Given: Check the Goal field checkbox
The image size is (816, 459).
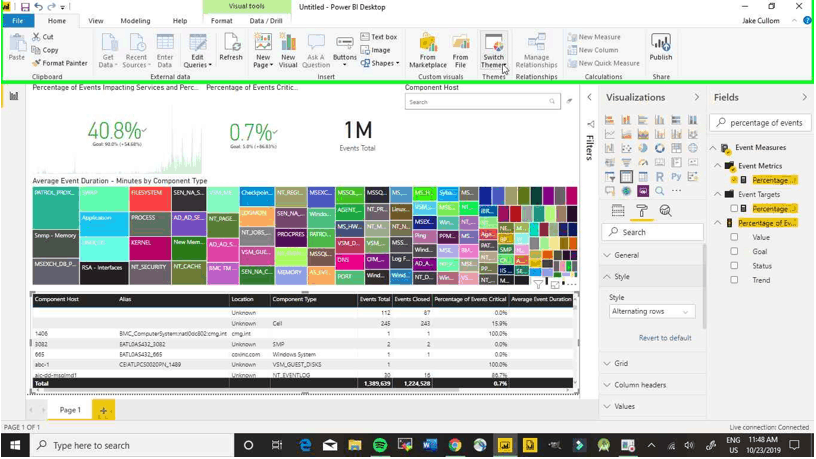Looking at the screenshot, I should [x=734, y=251].
